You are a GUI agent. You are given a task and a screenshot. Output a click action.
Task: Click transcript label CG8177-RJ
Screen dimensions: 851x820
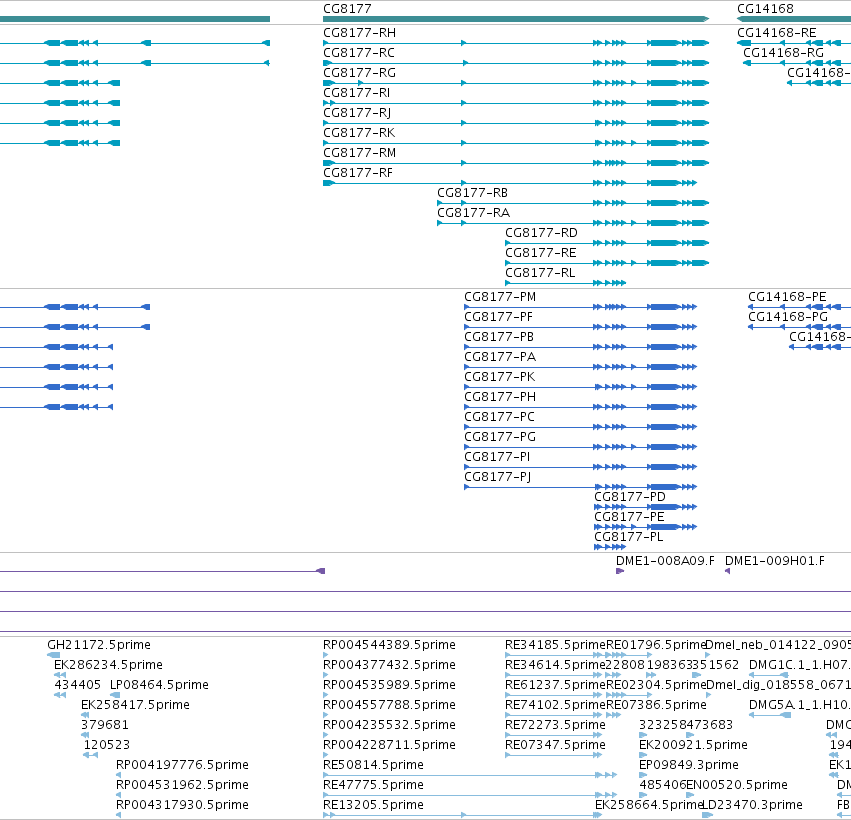tap(357, 113)
